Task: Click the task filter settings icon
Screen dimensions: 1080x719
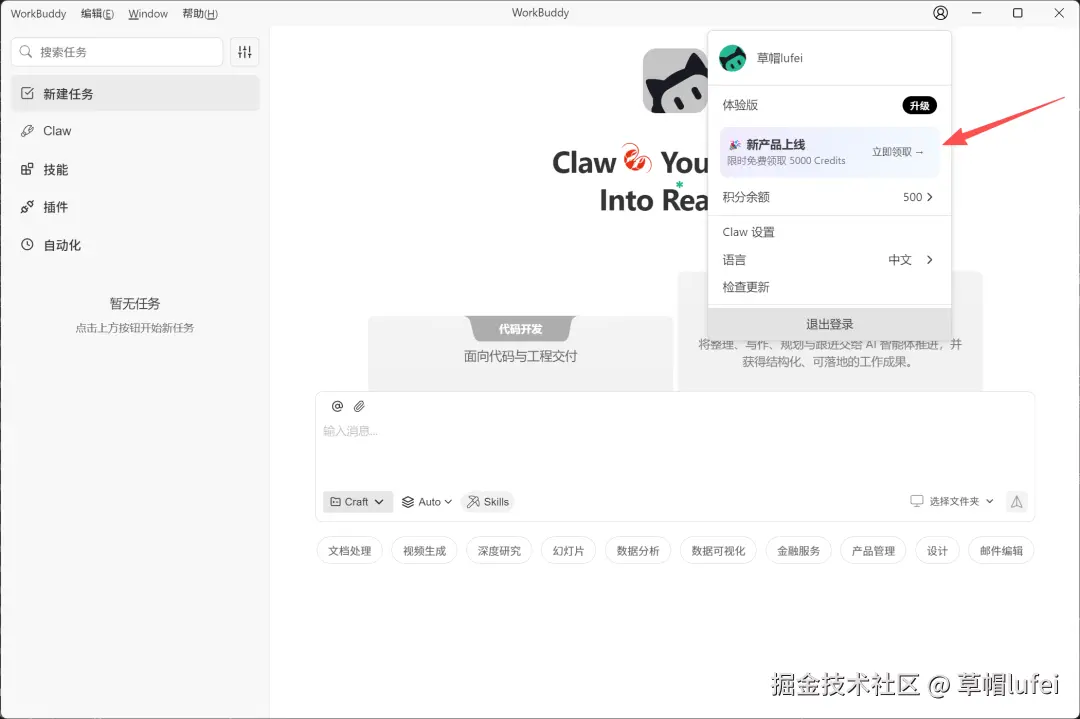Action: pyautogui.click(x=245, y=52)
